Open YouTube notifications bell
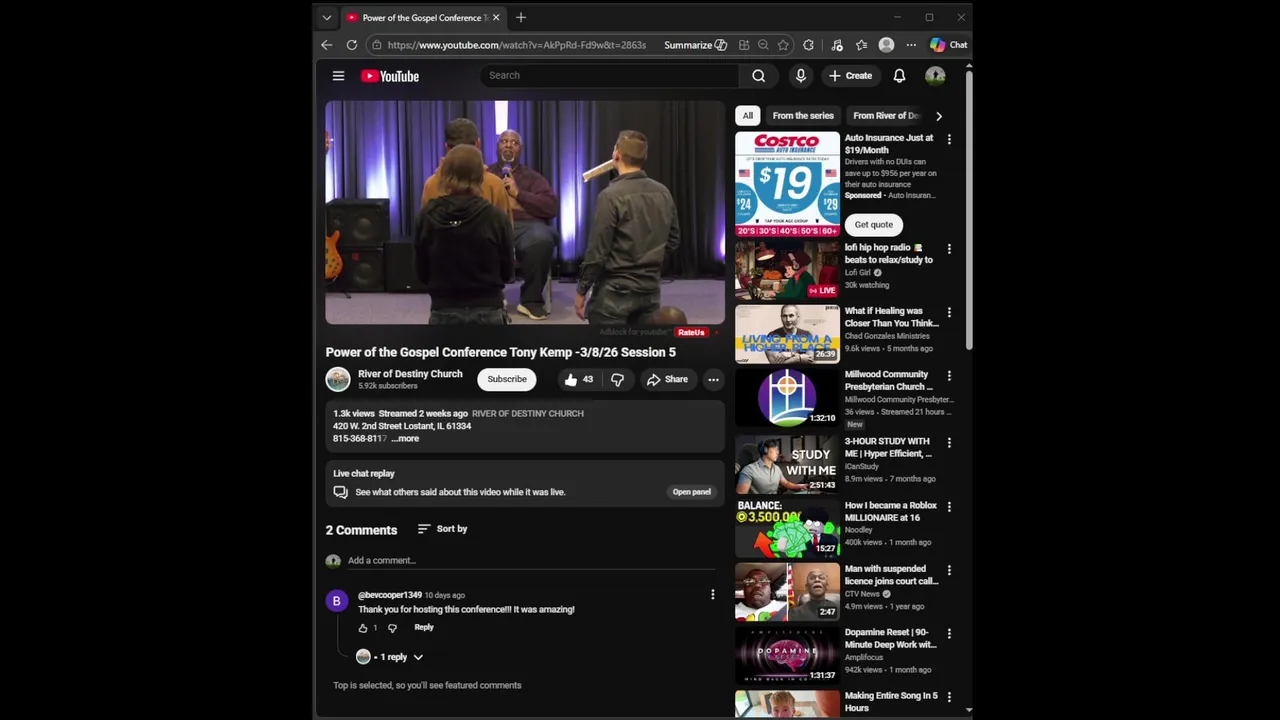 click(899, 76)
